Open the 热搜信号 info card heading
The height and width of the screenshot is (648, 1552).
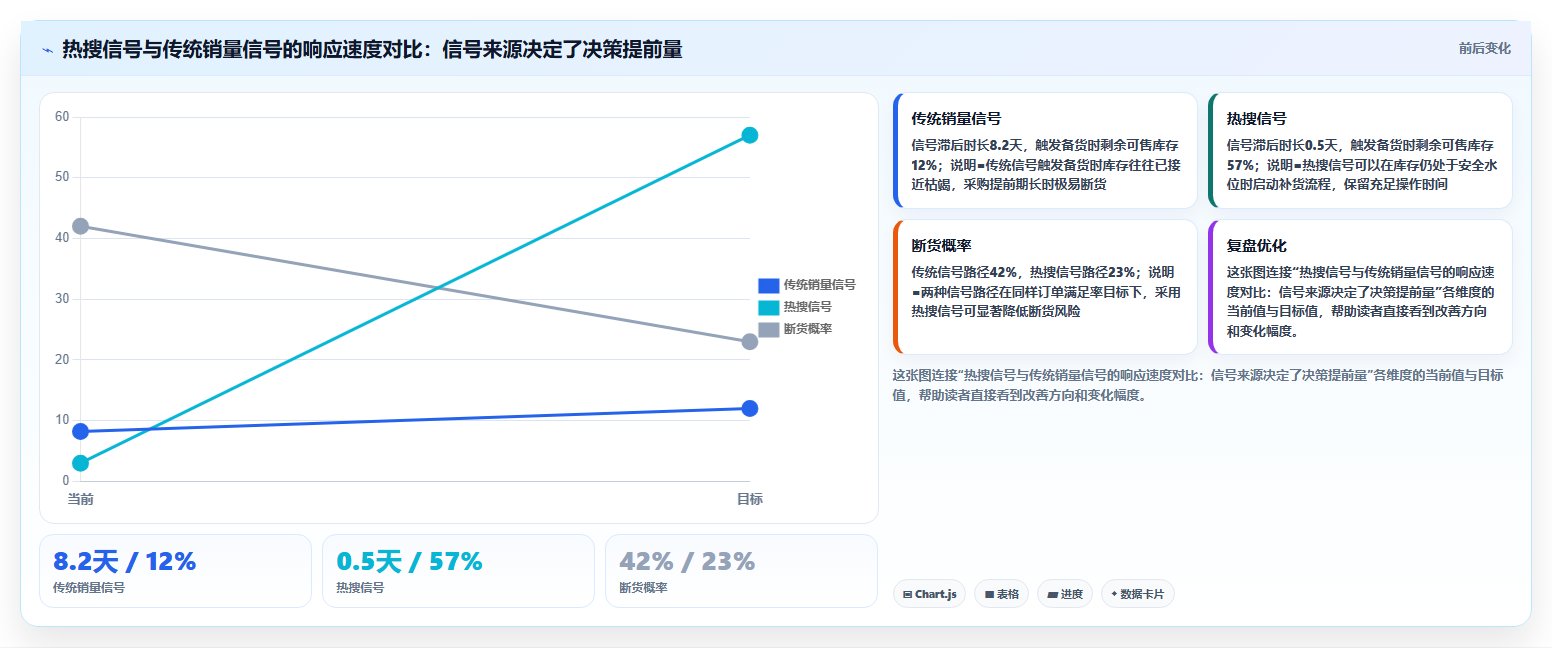coord(1256,118)
